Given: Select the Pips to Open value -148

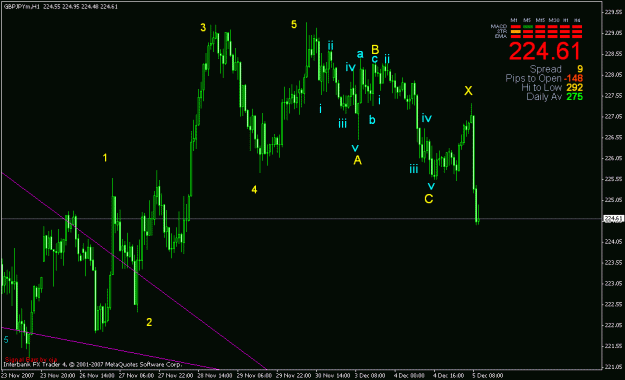Looking at the screenshot, I should pos(573,79).
